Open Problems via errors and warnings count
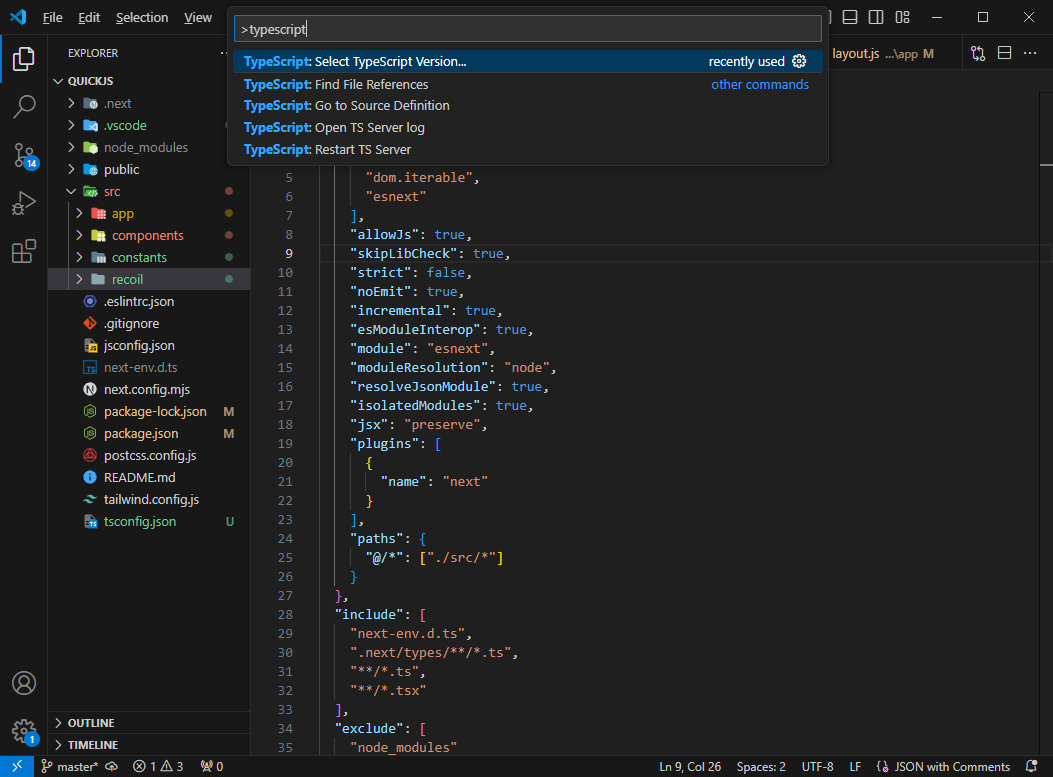Viewport: 1053px width, 777px height. click(x=158, y=766)
